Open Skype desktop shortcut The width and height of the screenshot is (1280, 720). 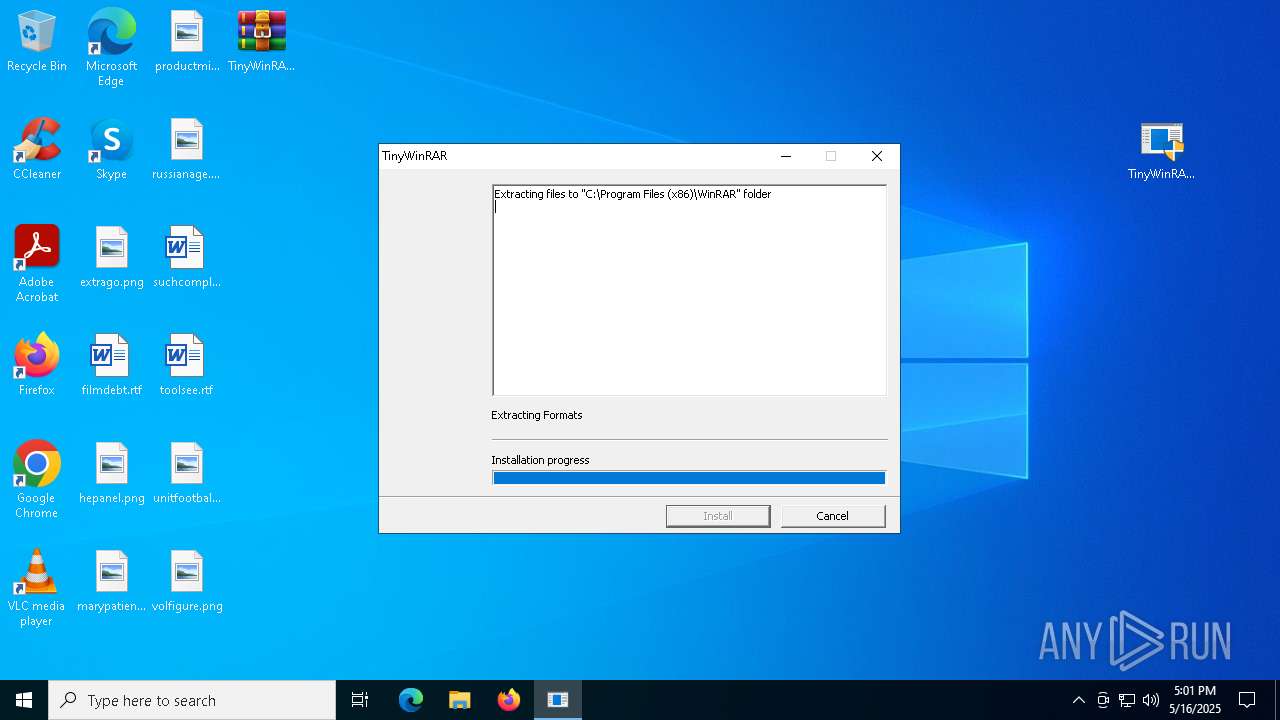(x=111, y=150)
